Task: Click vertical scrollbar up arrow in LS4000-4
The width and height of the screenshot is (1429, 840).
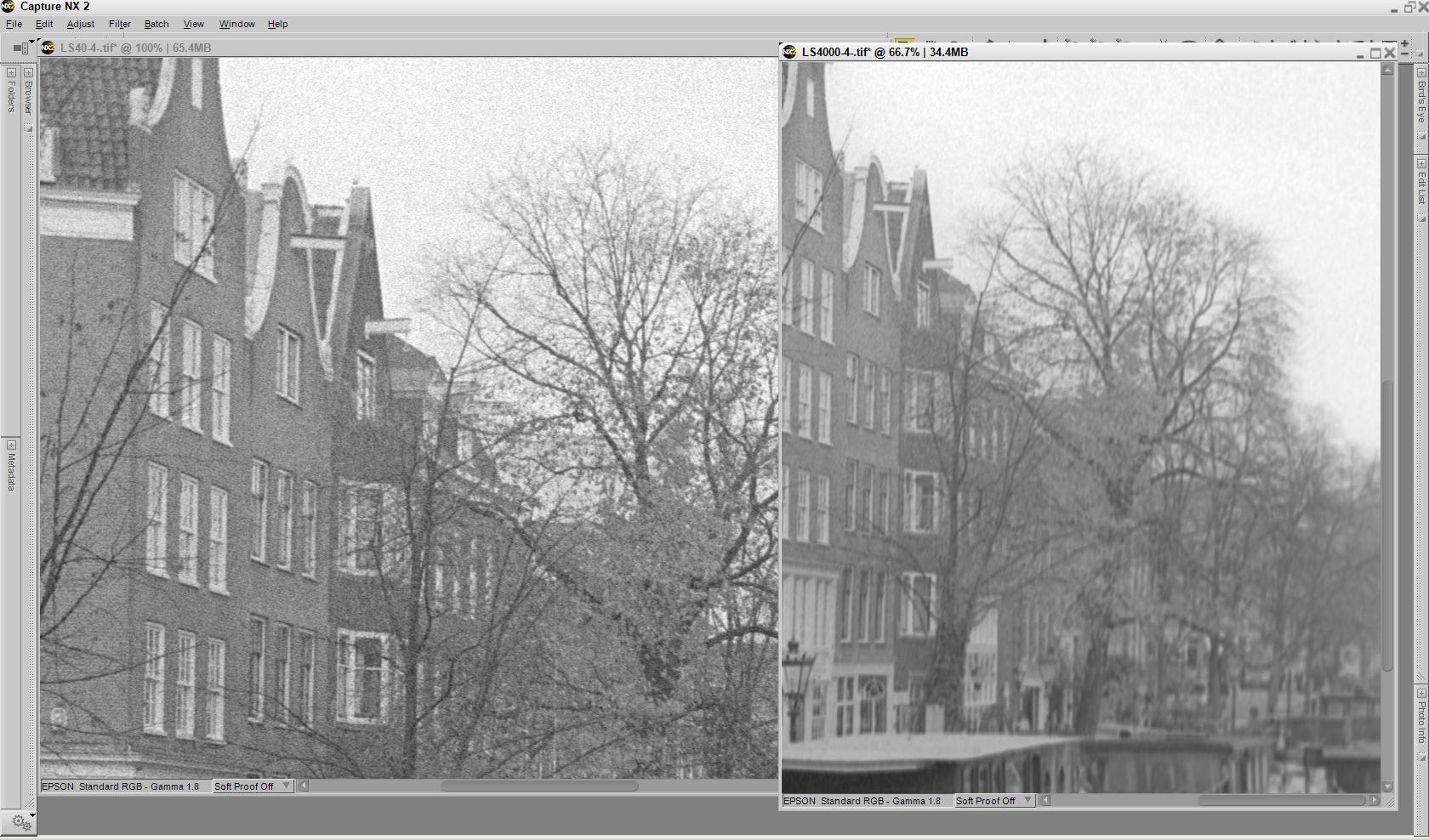Action: (1387, 70)
